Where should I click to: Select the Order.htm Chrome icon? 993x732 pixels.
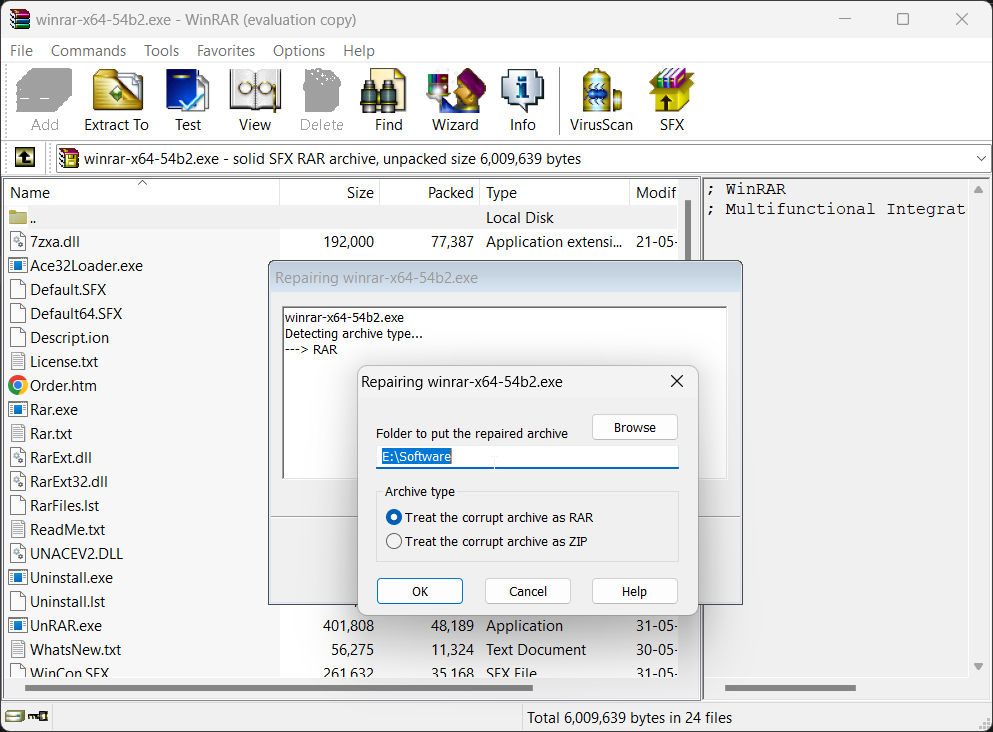18,385
